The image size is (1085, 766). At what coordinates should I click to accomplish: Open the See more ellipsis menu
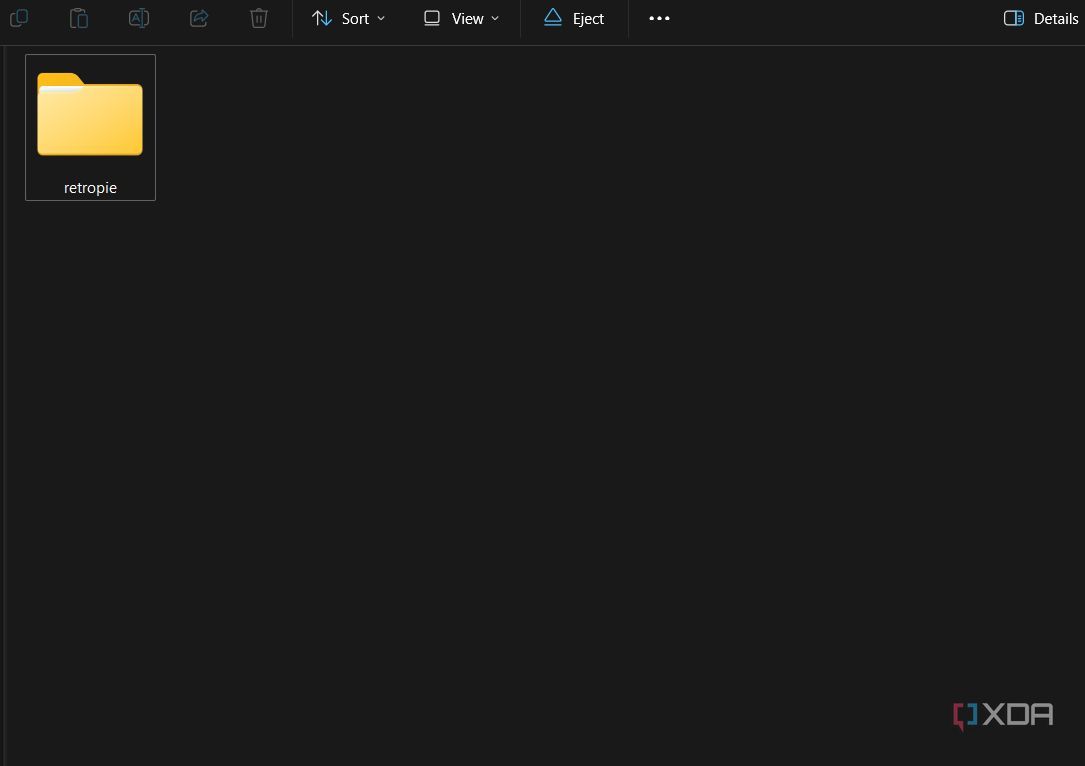click(658, 18)
